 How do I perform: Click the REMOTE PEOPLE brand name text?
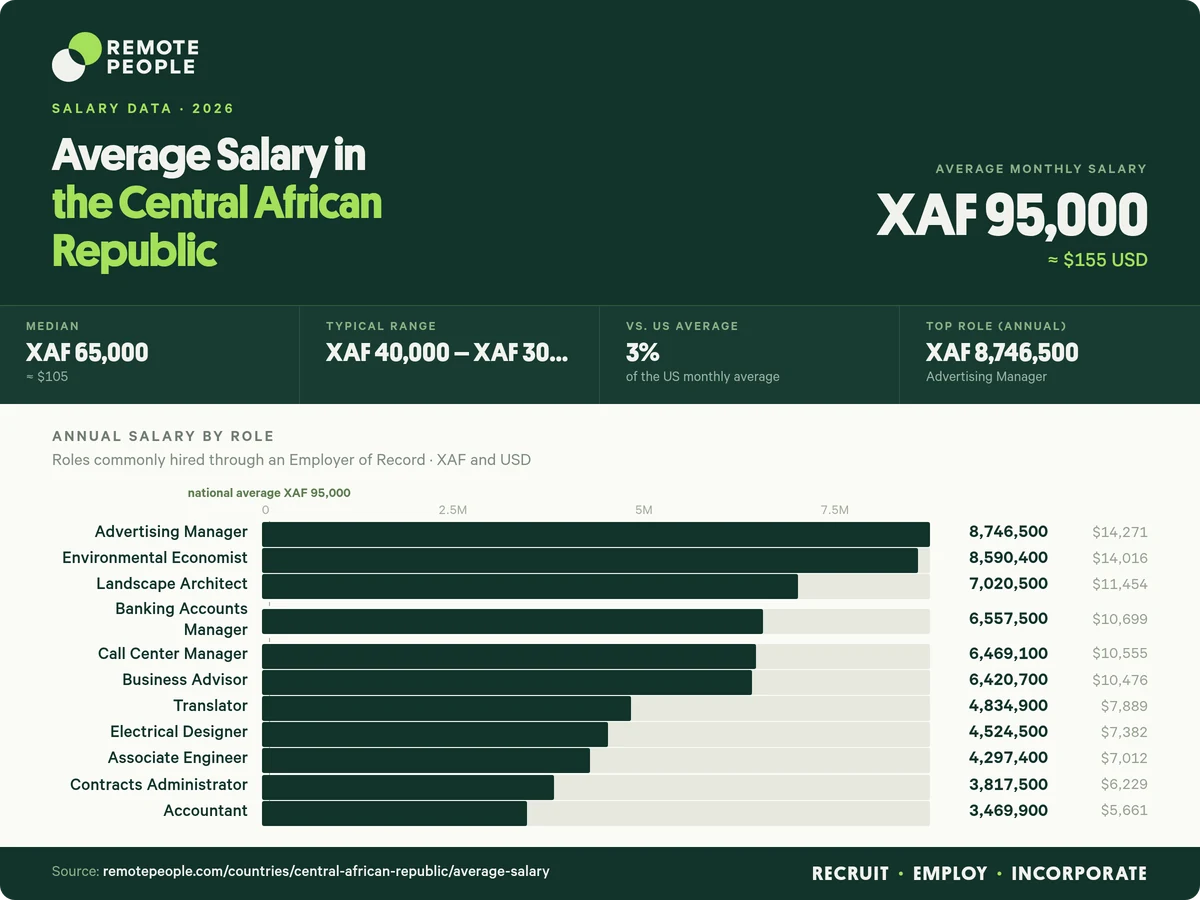[x=152, y=57]
